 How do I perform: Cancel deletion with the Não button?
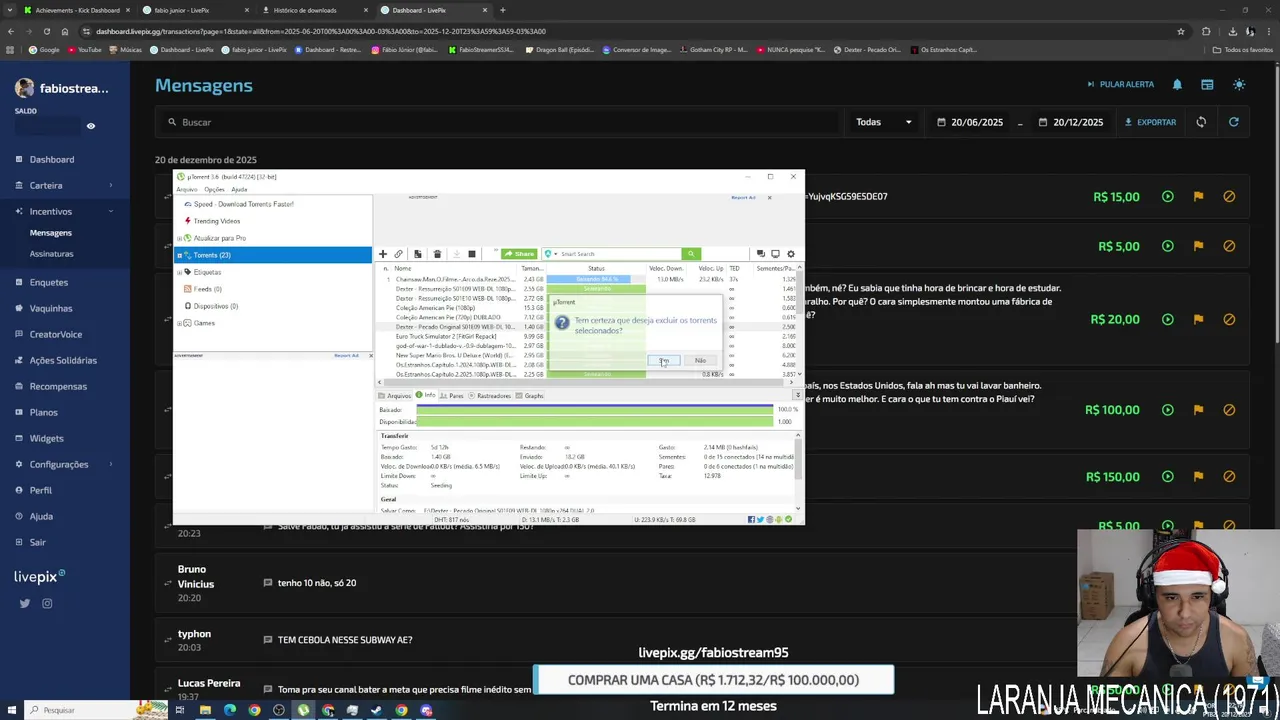700,360
